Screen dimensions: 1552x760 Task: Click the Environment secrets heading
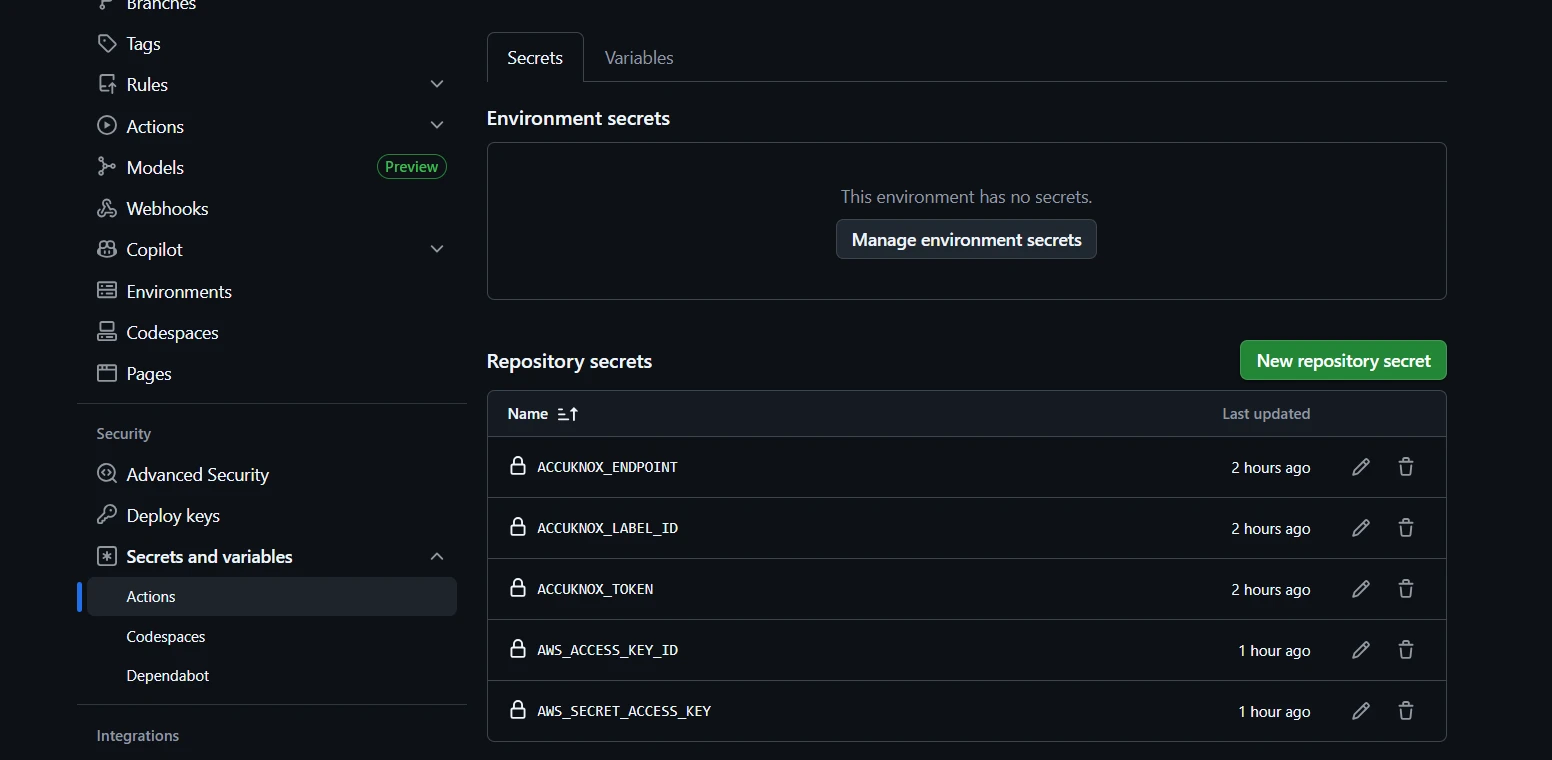578,118
